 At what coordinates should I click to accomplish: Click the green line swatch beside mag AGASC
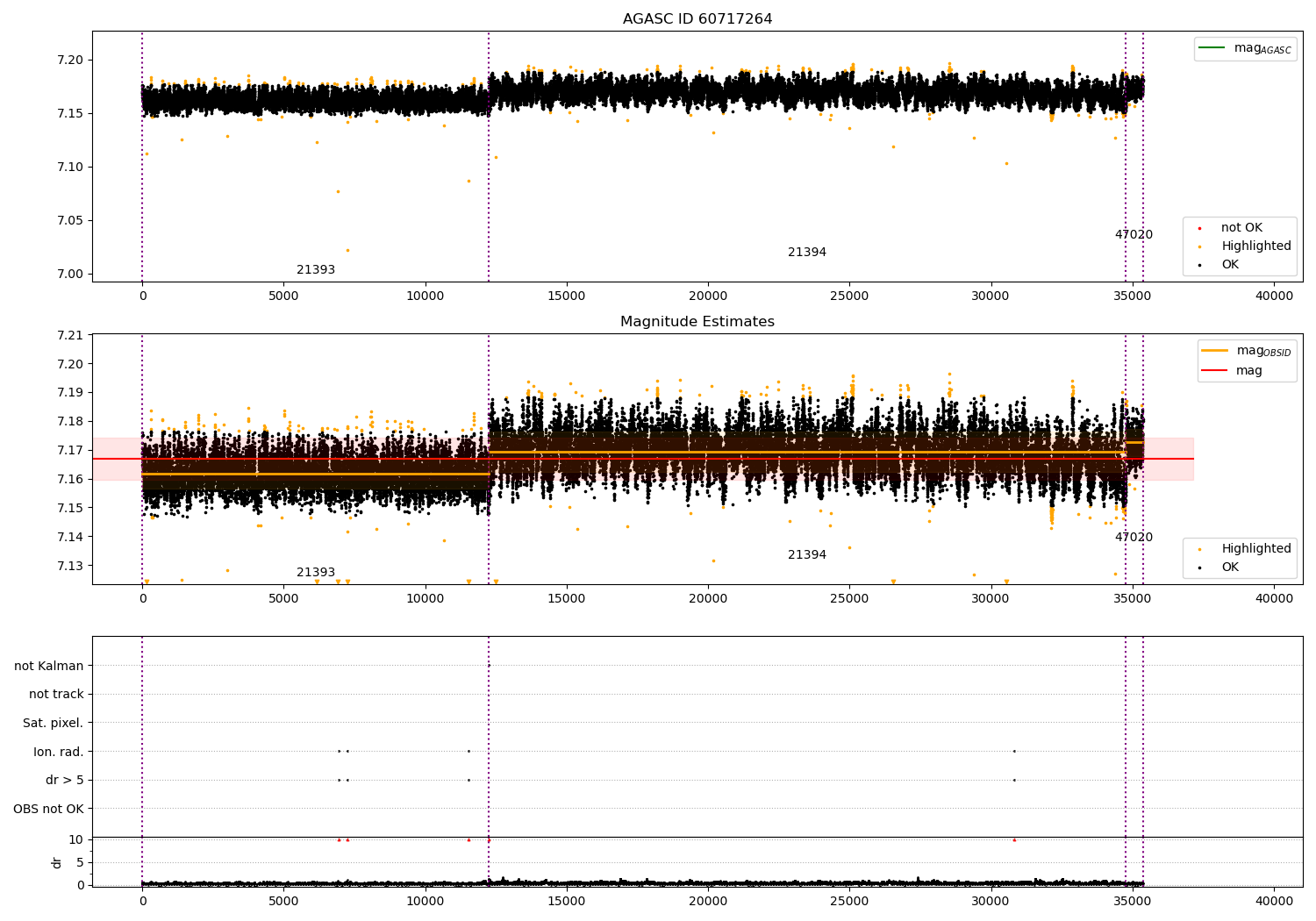(1212, 48)
